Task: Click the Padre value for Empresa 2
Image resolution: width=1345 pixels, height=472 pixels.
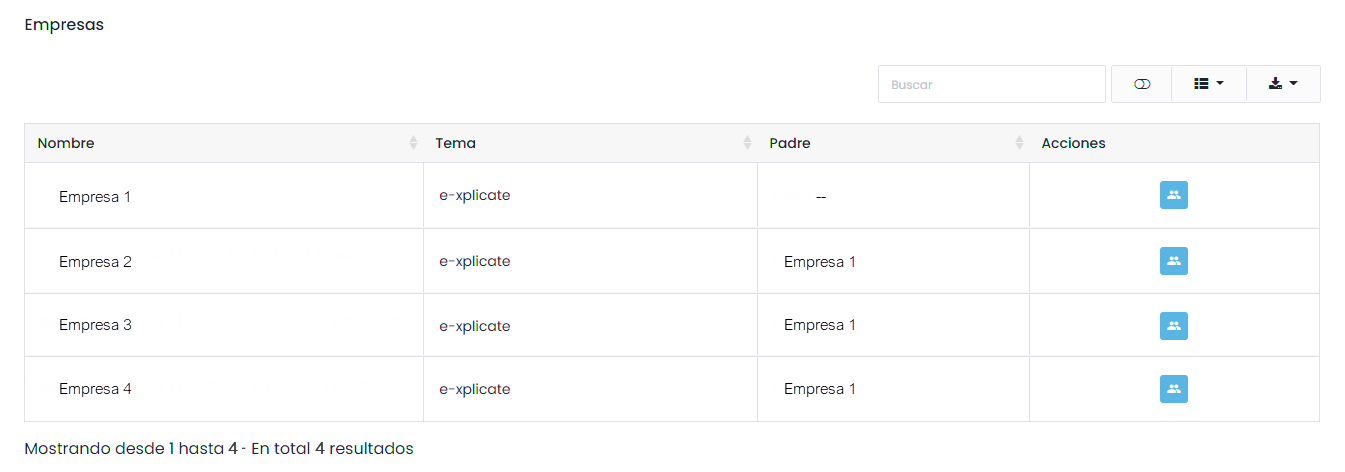Action: tap(819, 262)
